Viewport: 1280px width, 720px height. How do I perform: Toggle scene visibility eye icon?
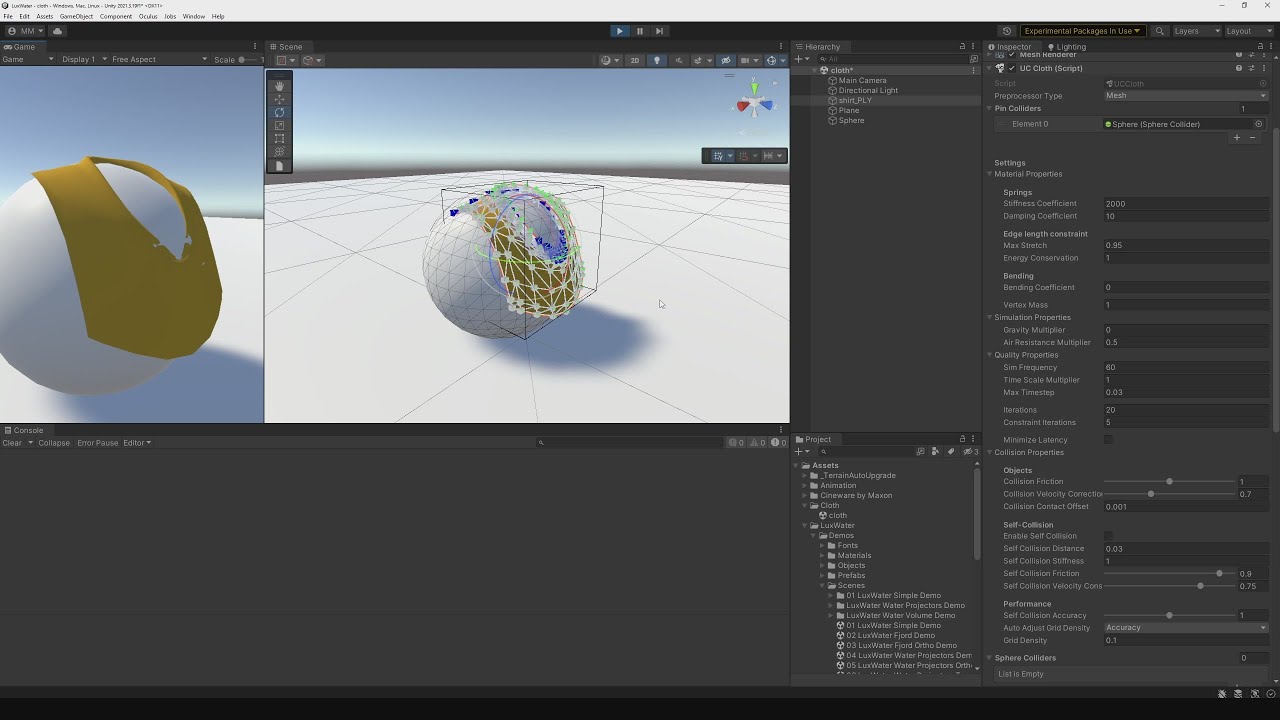726,60
